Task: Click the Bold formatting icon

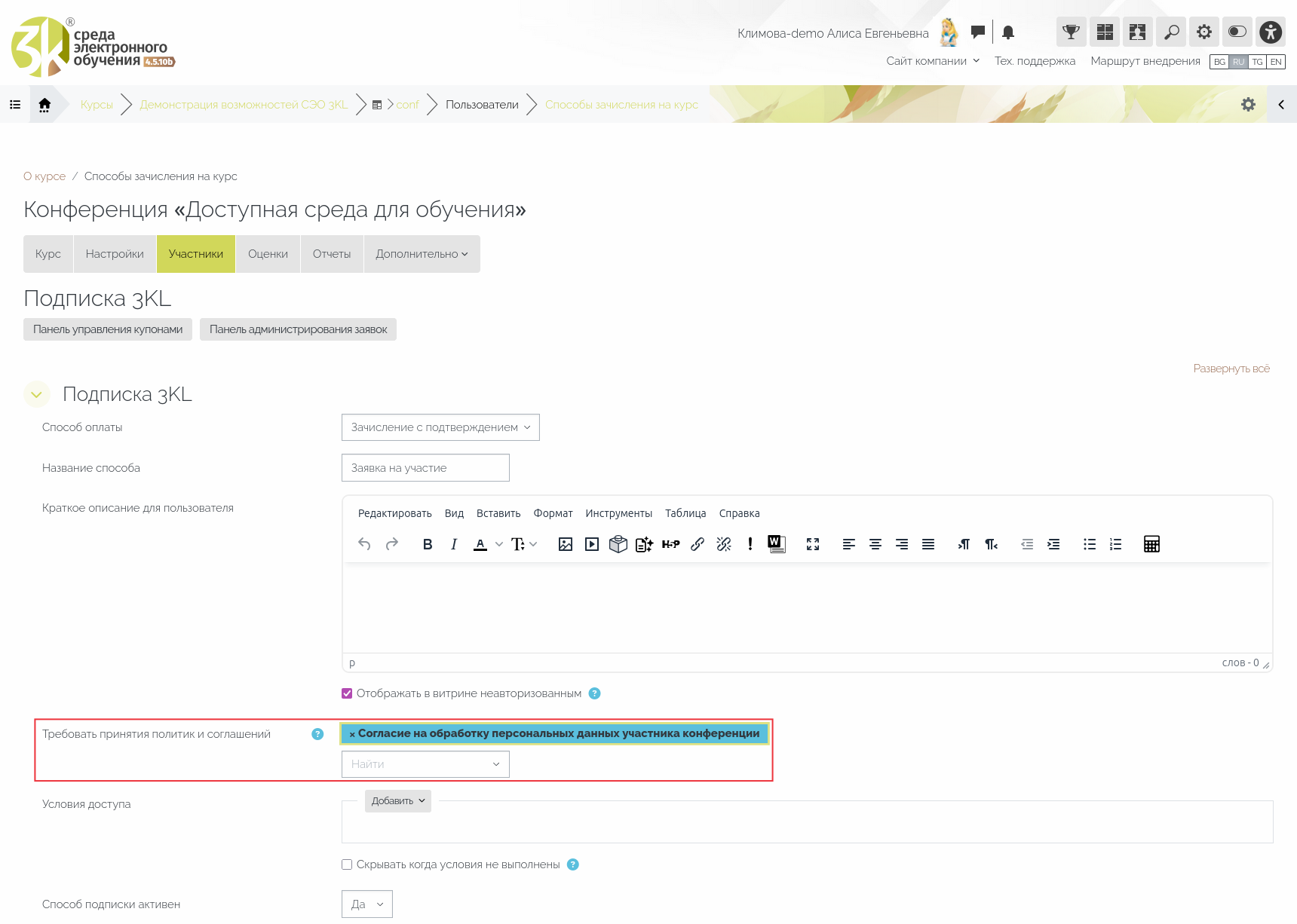Action: click(x=428, y=544)
